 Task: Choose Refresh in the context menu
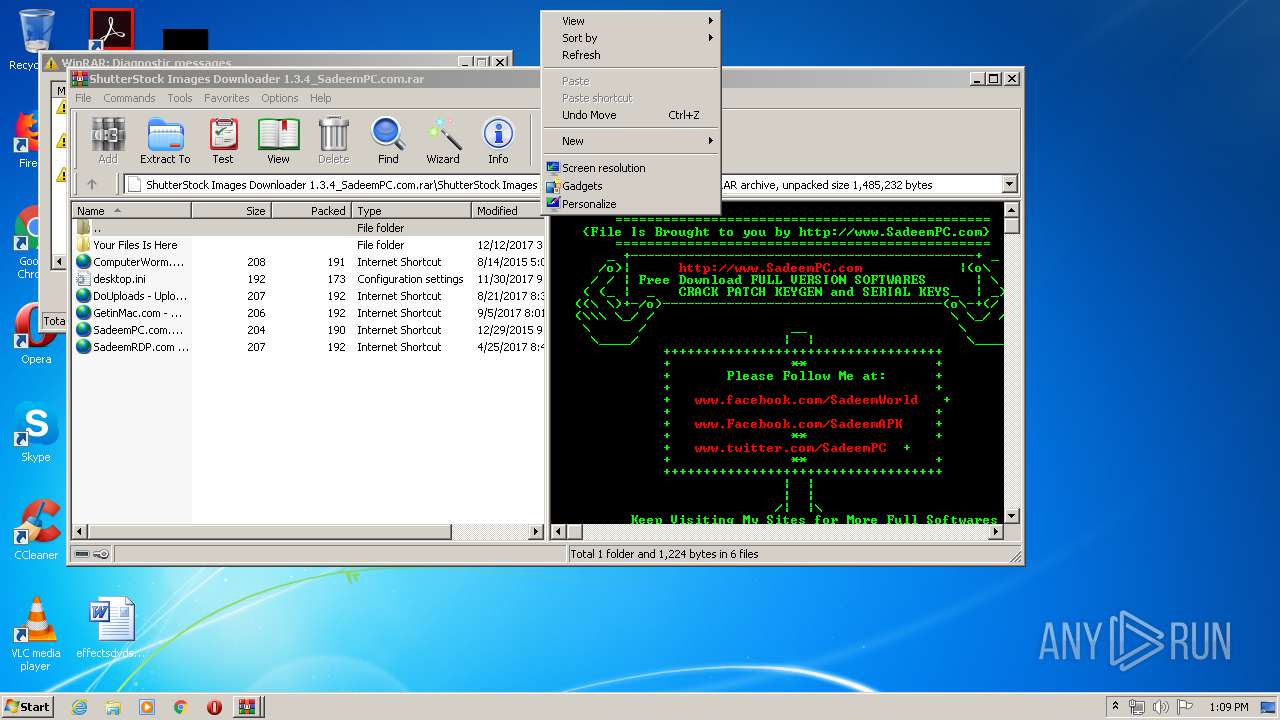630,55
